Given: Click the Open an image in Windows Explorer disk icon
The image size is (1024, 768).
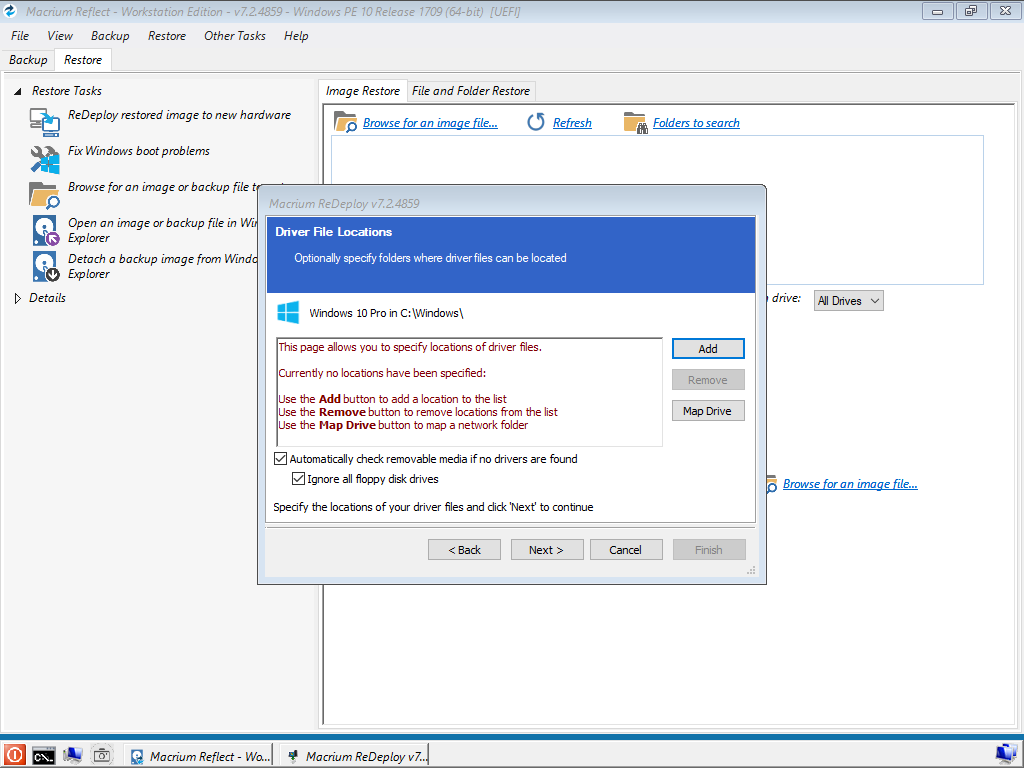Looking at the screenshot, I should [x=46, y=231].
